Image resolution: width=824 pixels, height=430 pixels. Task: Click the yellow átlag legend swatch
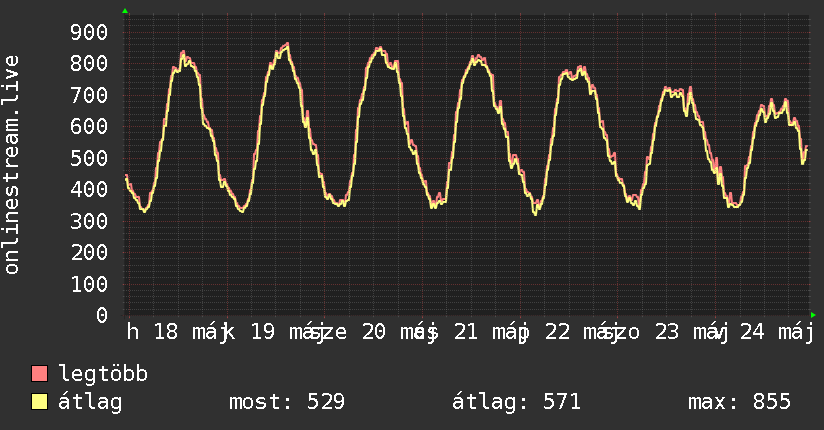coord(39,402)
